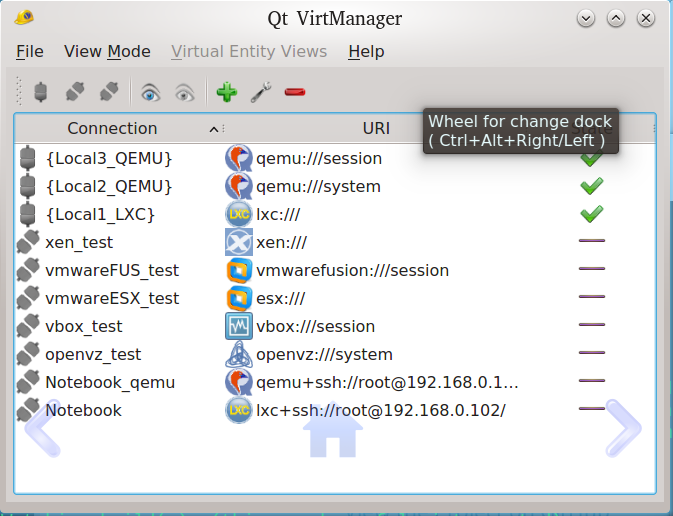Image resolution: width=673 pixels, height=516 pixels.
Task: Click the disconnected plug icon by openvz_test
Action: coord(27,354)
